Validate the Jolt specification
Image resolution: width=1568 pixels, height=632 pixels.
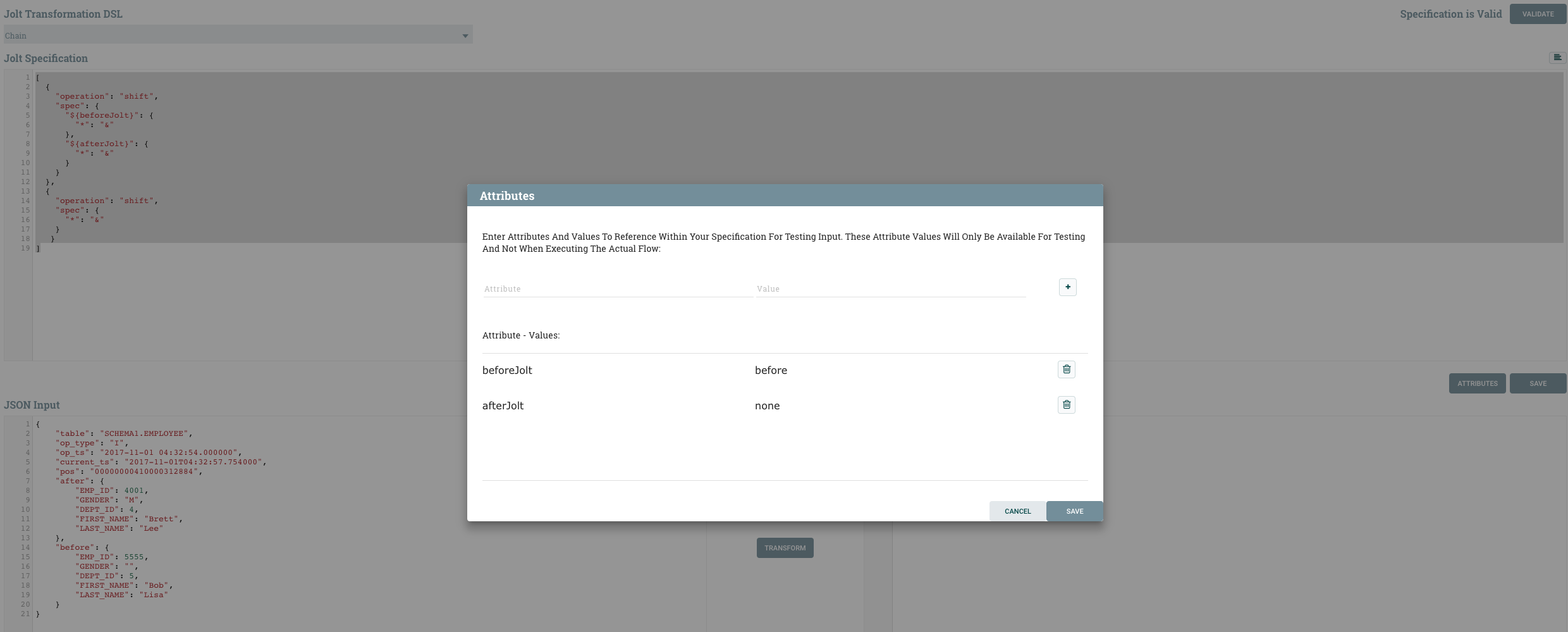1538,13
